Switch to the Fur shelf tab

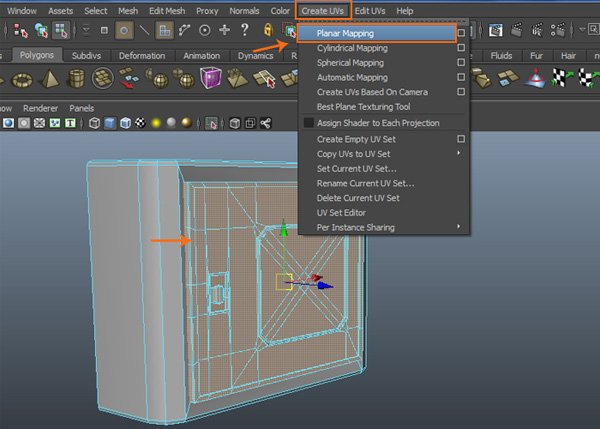tap(536, 56)
